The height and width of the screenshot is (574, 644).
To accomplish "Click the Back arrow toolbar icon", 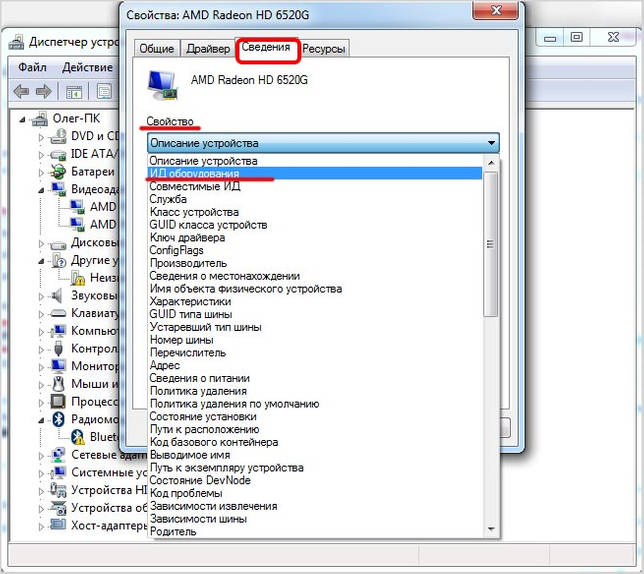I will point(21,91).
